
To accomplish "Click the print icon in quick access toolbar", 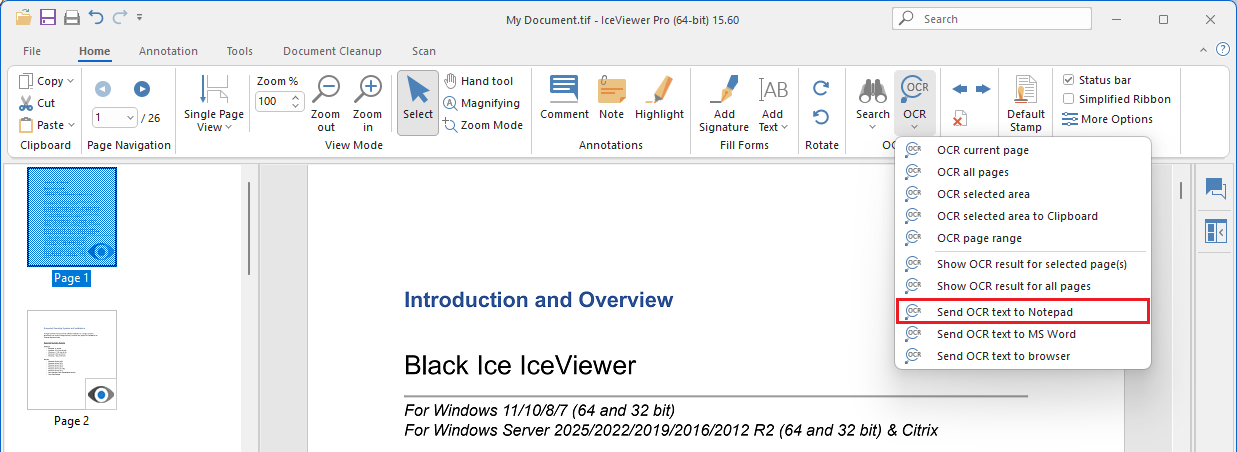I will pyautogui.click(x=72, y=18).
